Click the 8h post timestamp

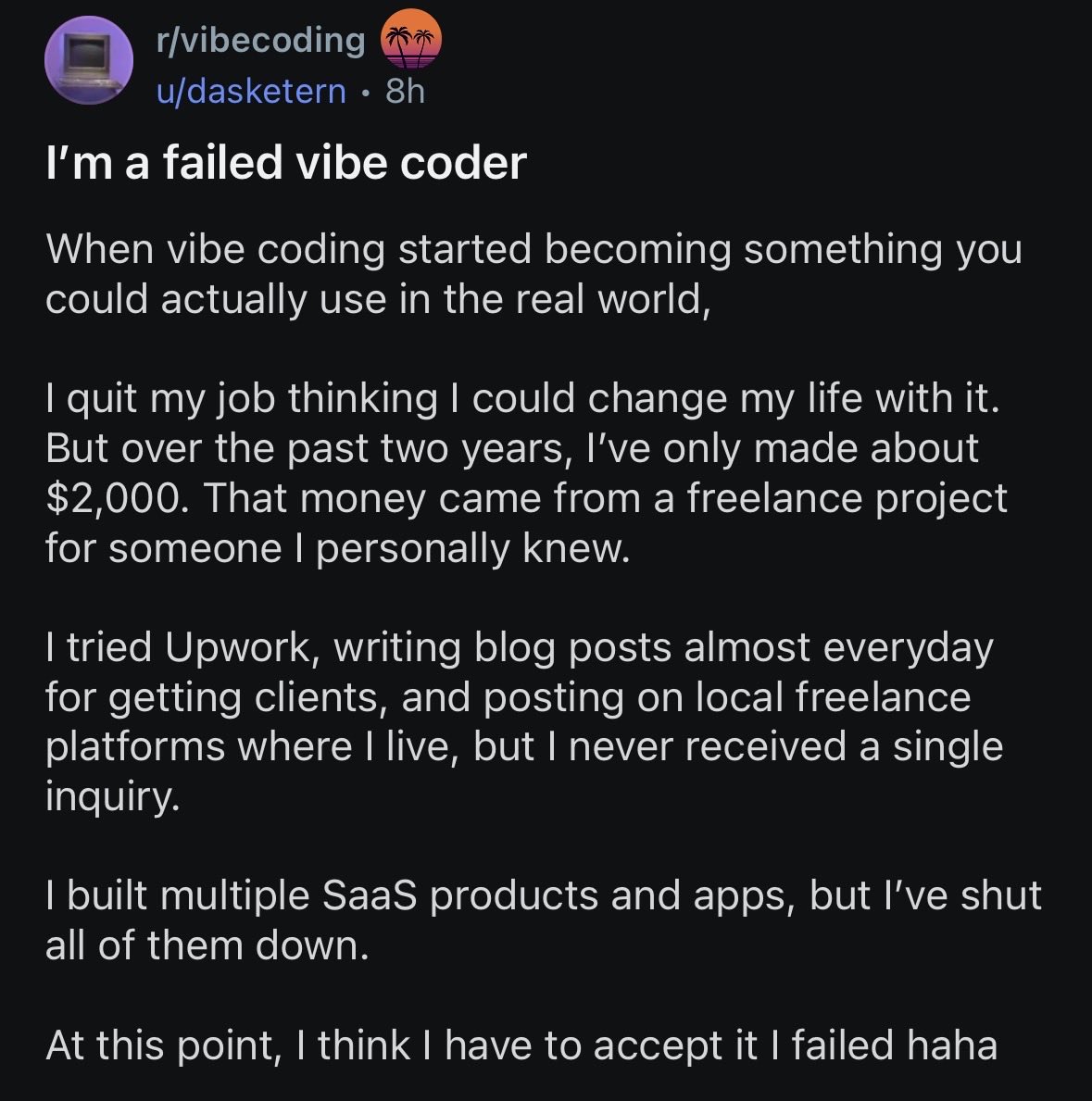pos(405,92)
